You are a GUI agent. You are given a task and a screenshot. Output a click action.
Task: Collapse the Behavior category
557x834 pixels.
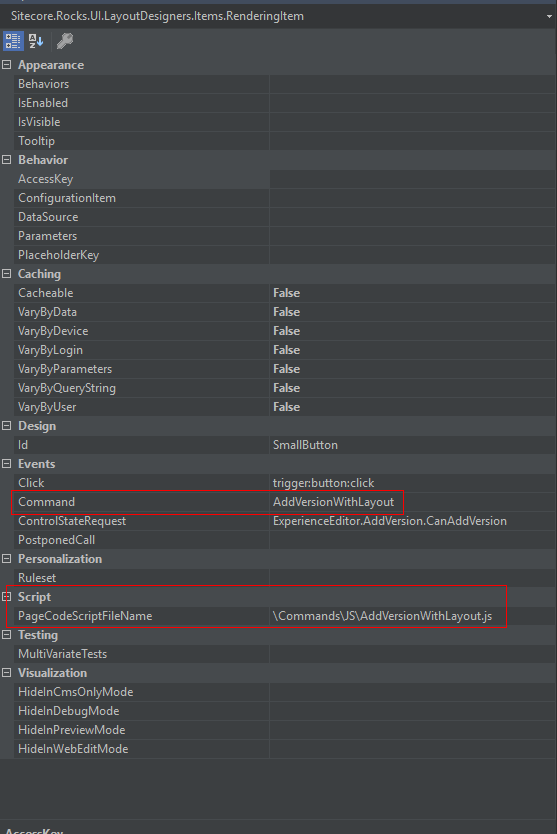point(6,160)
